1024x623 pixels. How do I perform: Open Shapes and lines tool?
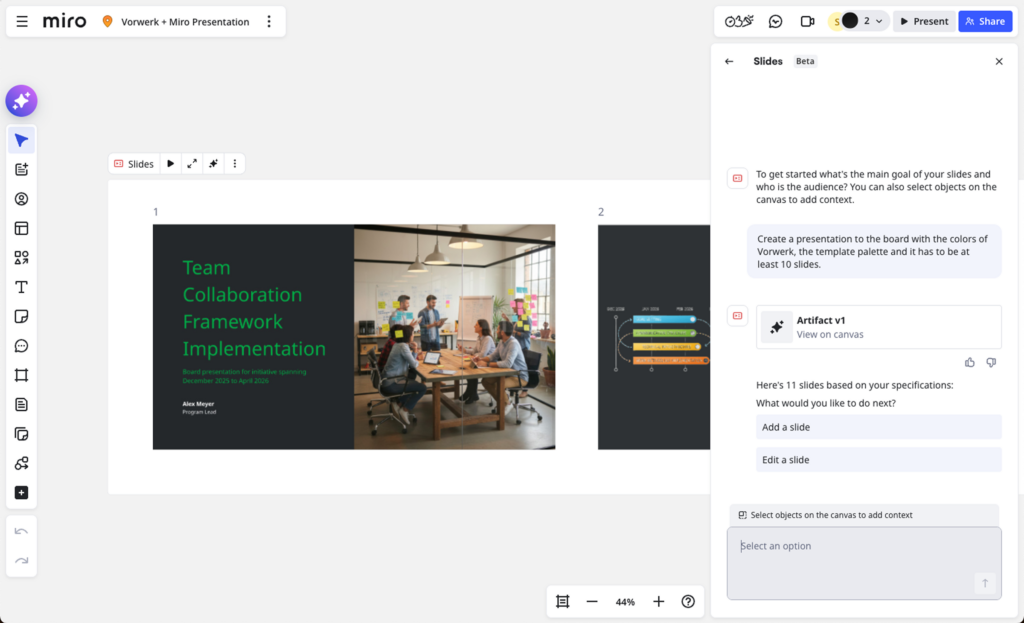point(21,257)
